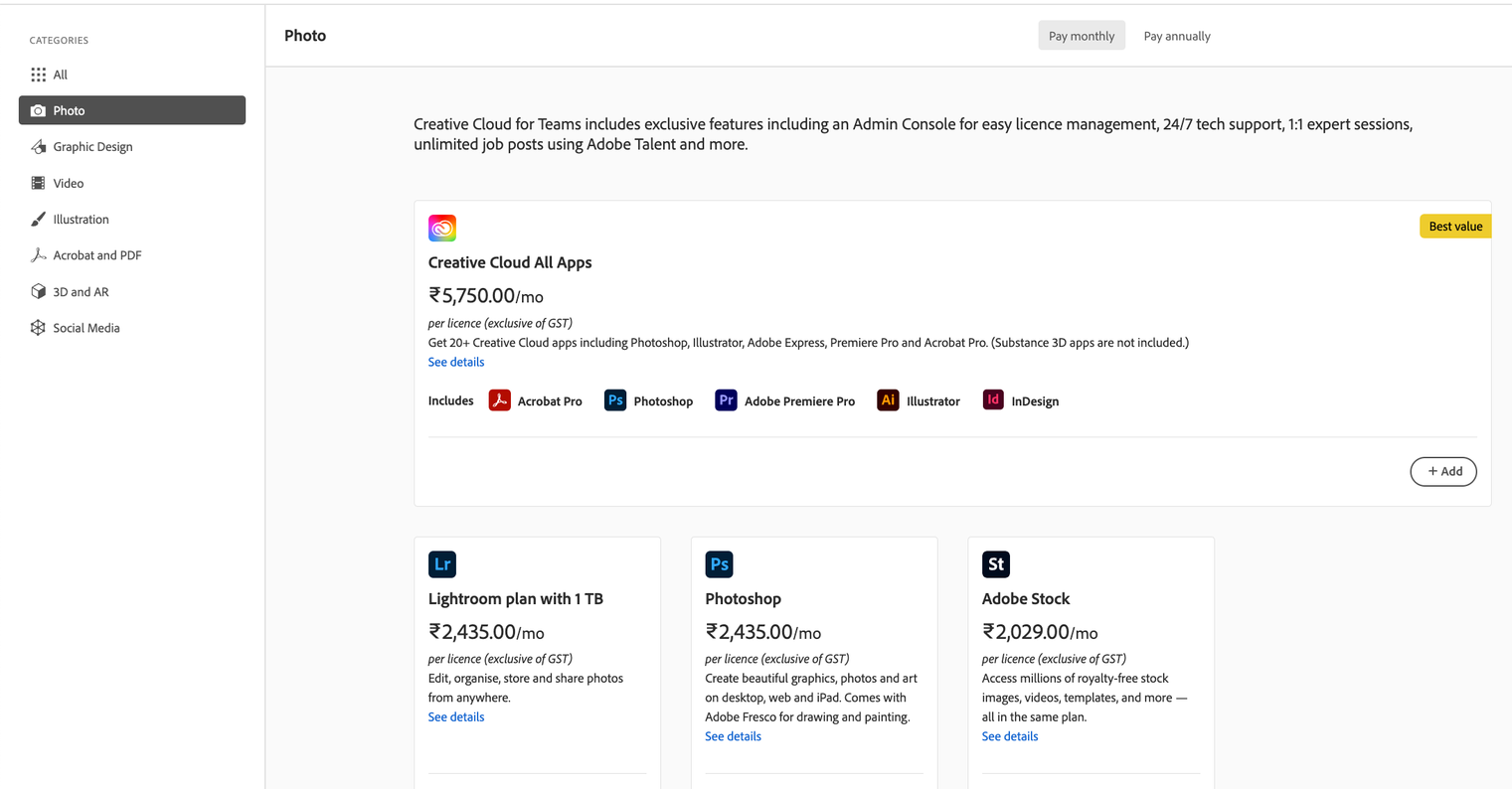Click the Illustrator app icon
1512x789 pixels.
click(888, 400)
